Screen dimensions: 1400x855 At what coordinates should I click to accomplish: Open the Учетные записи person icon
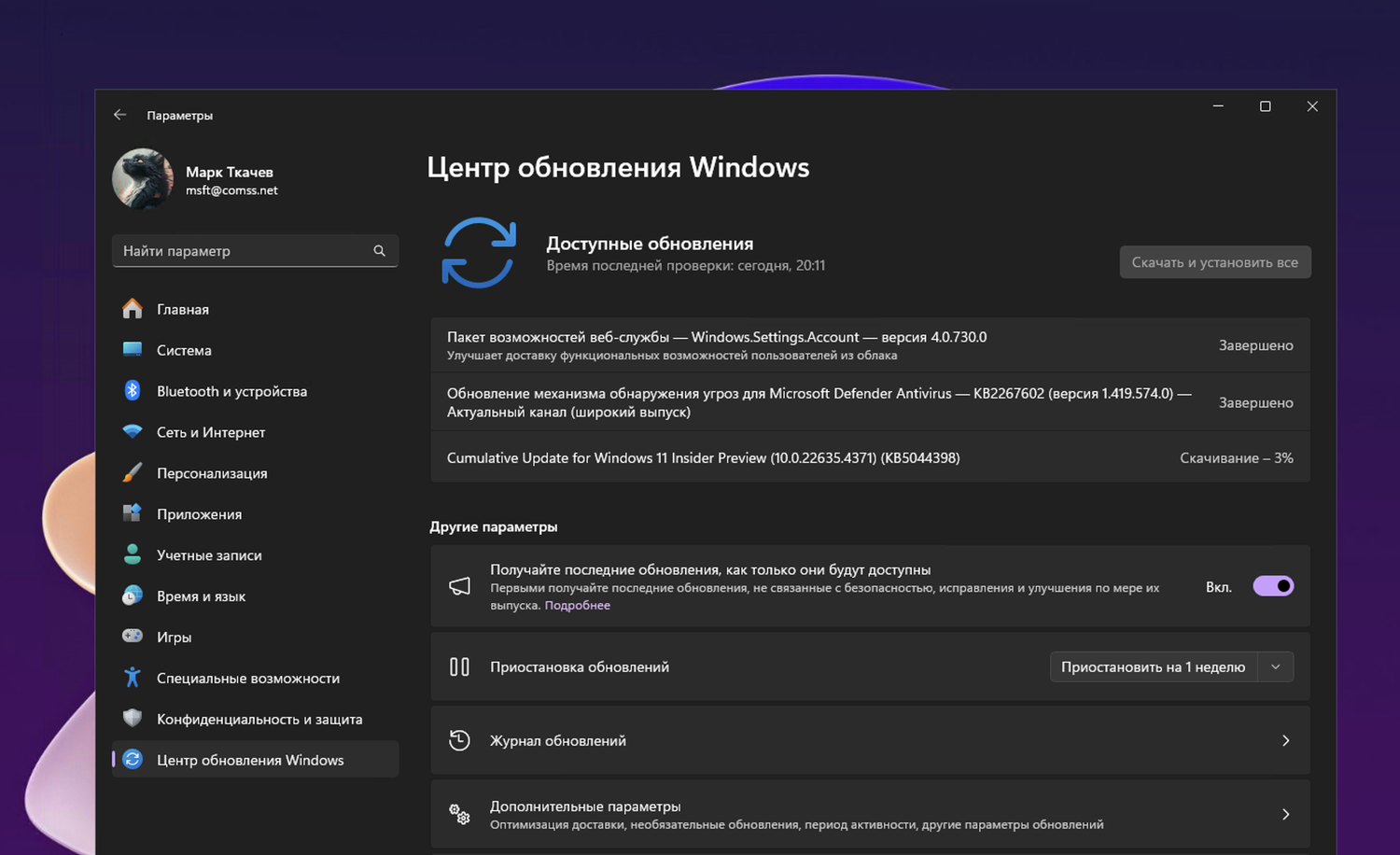(x=133, y=554)
